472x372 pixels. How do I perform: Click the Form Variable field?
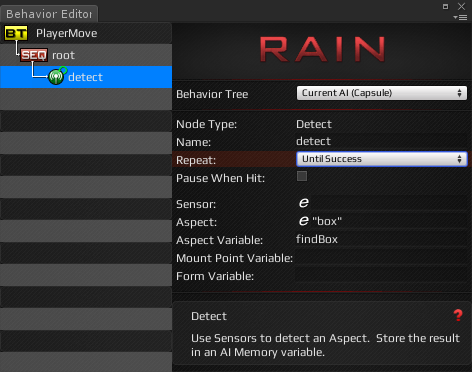[x=381, y=276]
